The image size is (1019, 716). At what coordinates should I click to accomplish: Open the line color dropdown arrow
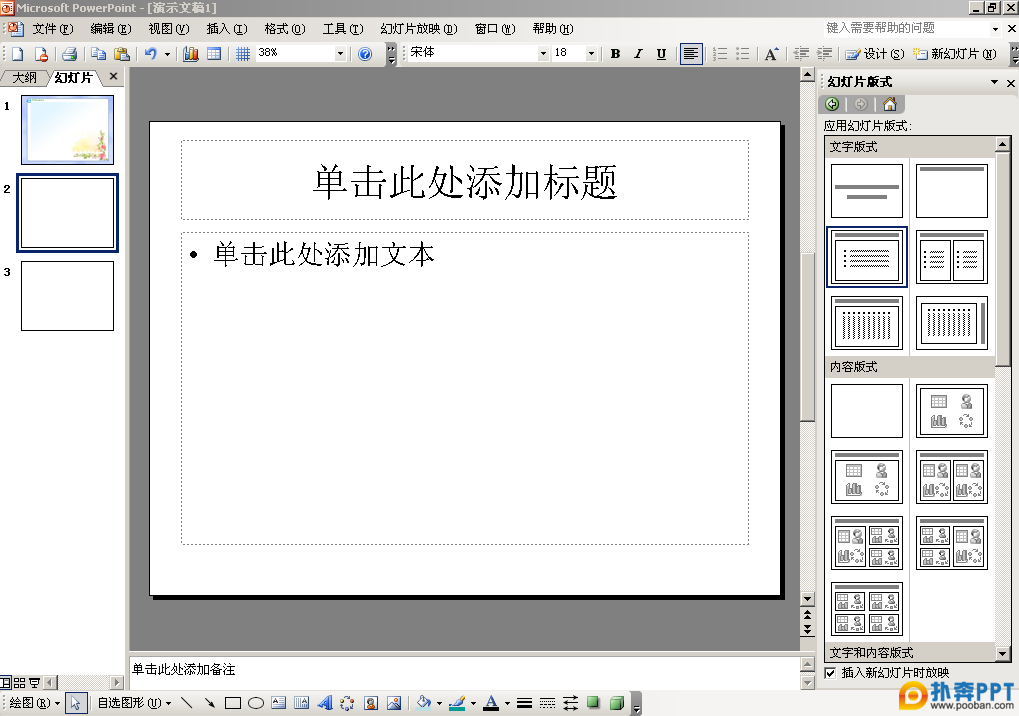point(473,702)
